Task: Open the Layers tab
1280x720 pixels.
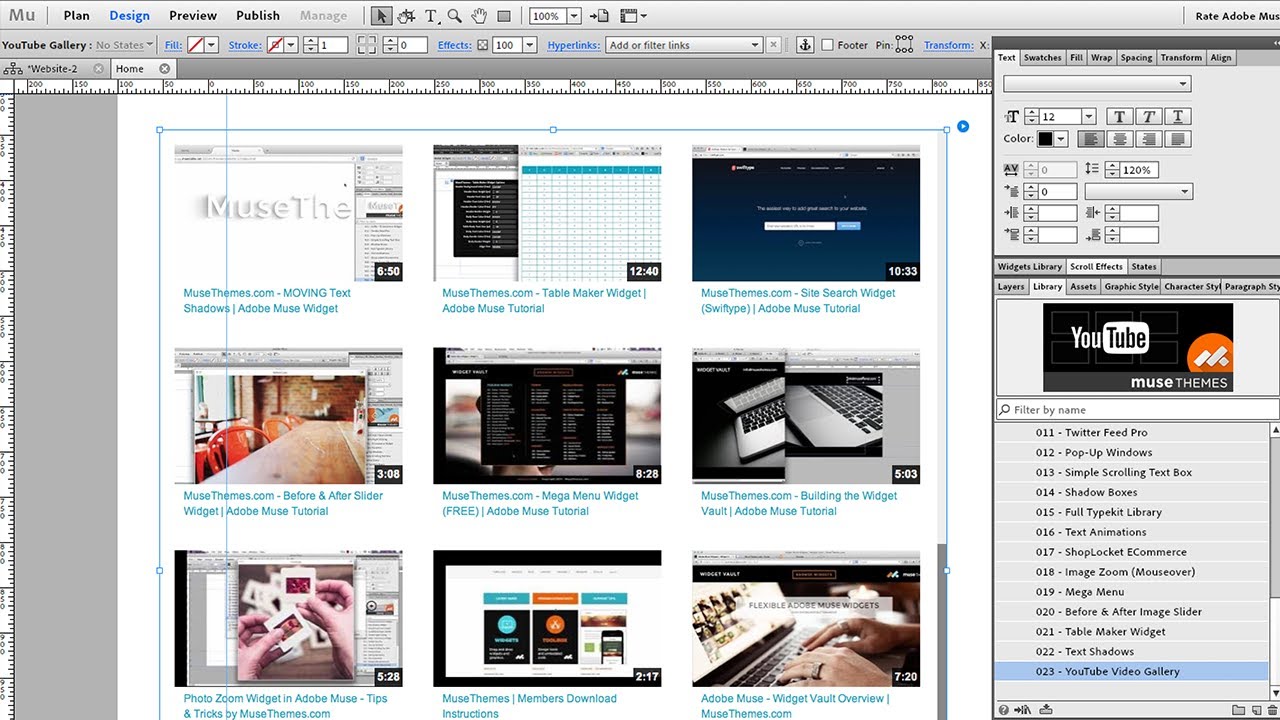Action: coord(1011,286)
